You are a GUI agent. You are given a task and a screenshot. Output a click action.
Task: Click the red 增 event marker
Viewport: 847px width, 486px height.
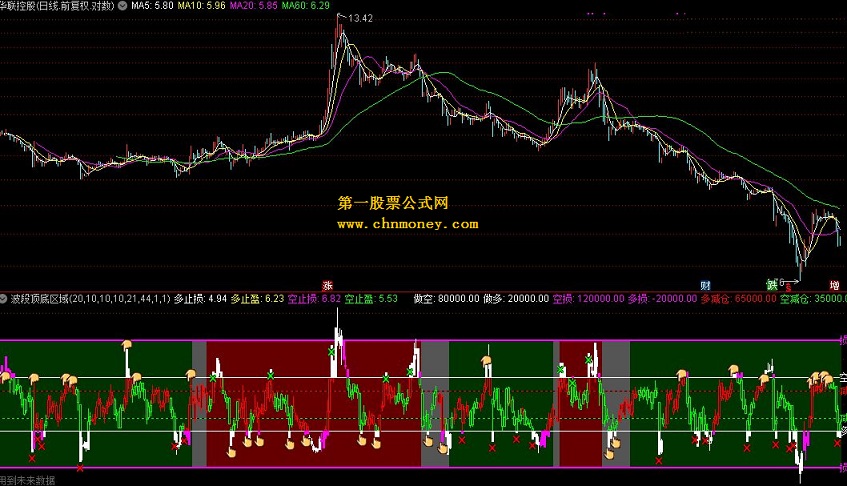coord(835,286)
